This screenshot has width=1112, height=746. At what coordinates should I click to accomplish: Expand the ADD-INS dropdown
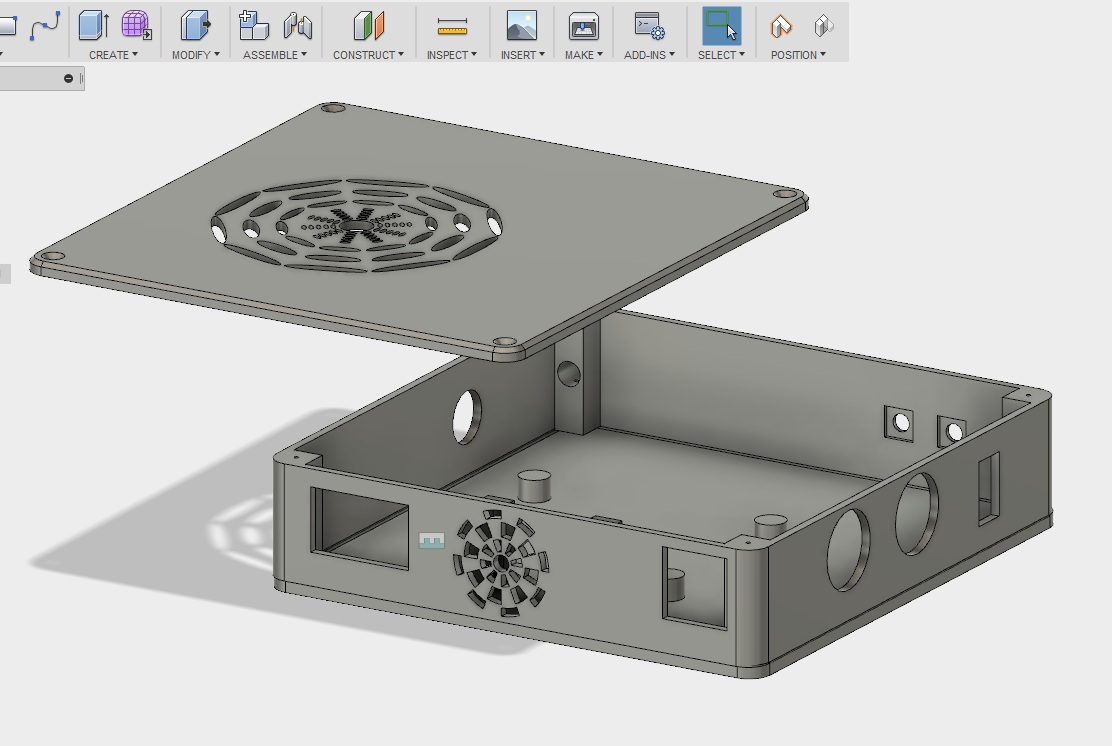[650, 55]
